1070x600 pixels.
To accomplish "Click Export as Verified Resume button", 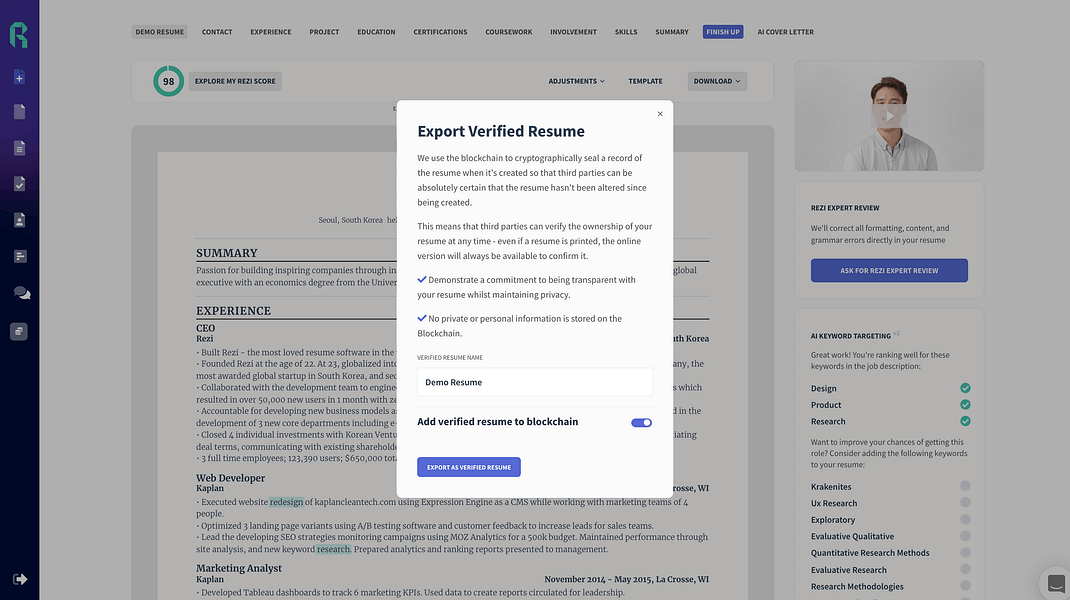I will (469, 467).
